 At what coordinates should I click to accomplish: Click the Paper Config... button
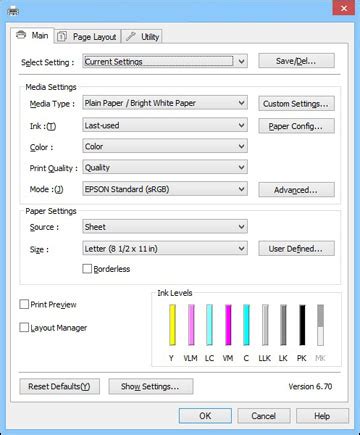pyautogui.click(x=296, y=126)
